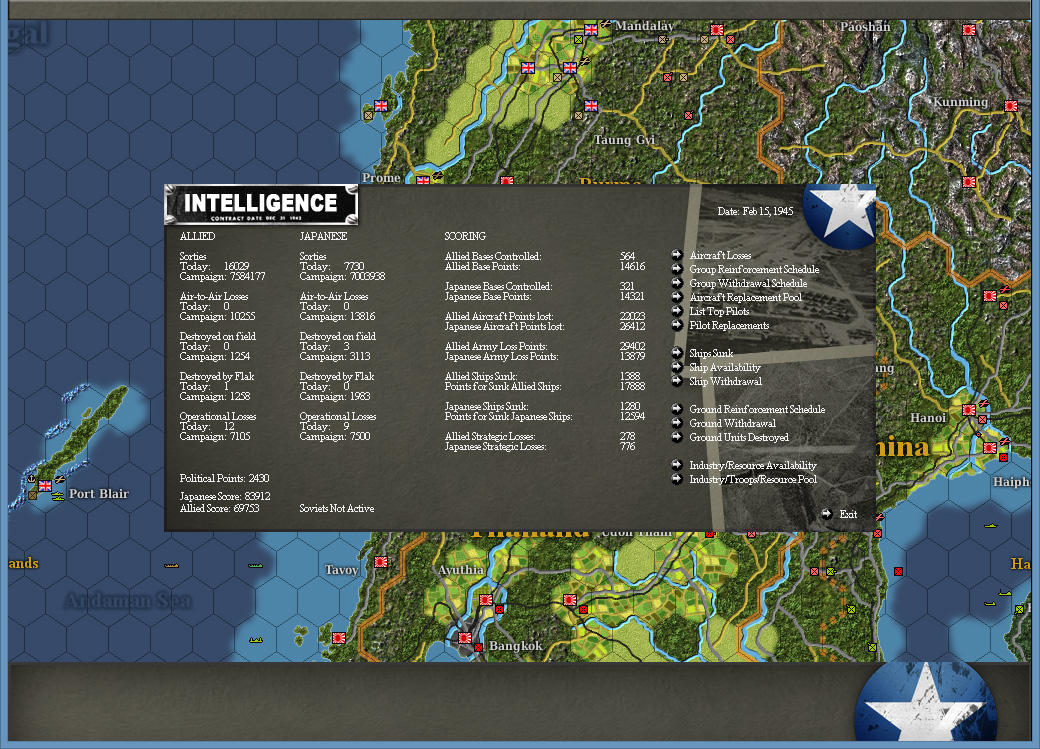Select Japanese base marker at Paoshan

click(968, 30)
